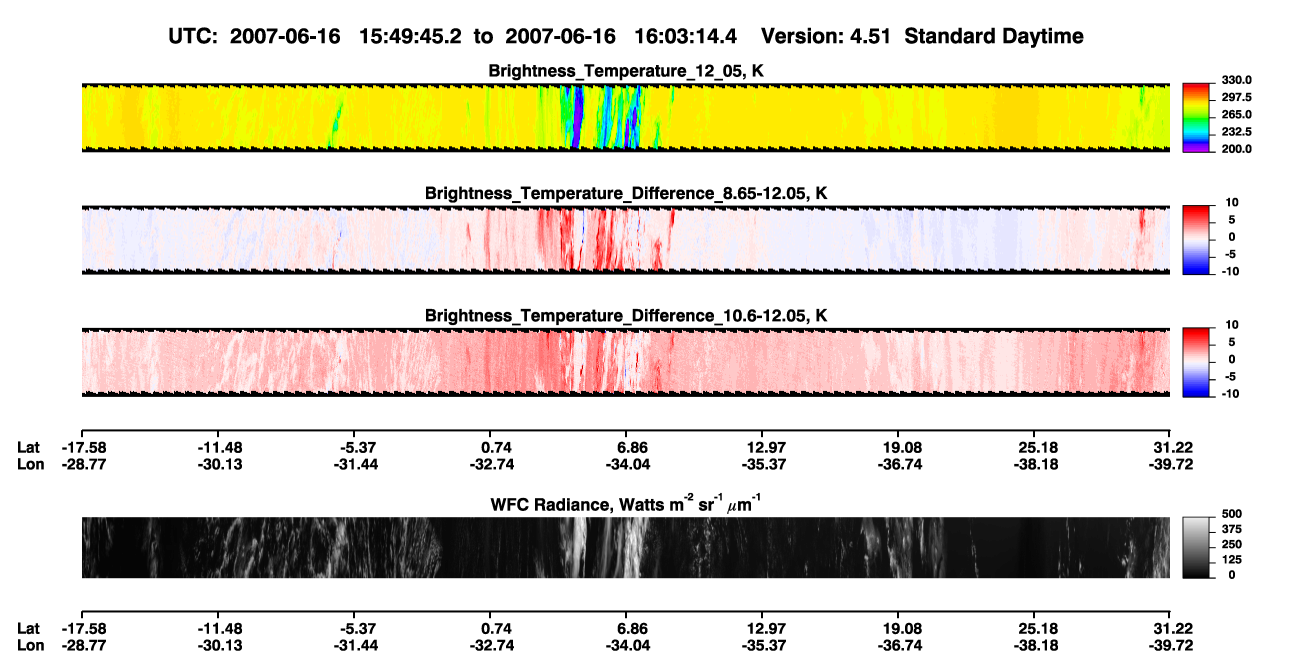The height and width of the screenshot is (667, 1300).
Task: Click longitude -35.37 on the bottom axis
Action: [x=762, y=645]
